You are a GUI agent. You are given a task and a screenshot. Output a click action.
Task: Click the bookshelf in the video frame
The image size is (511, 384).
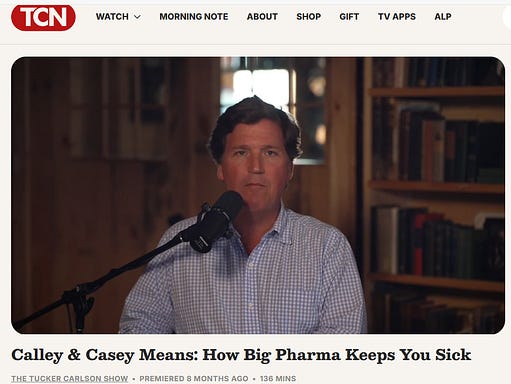(435, 197)
